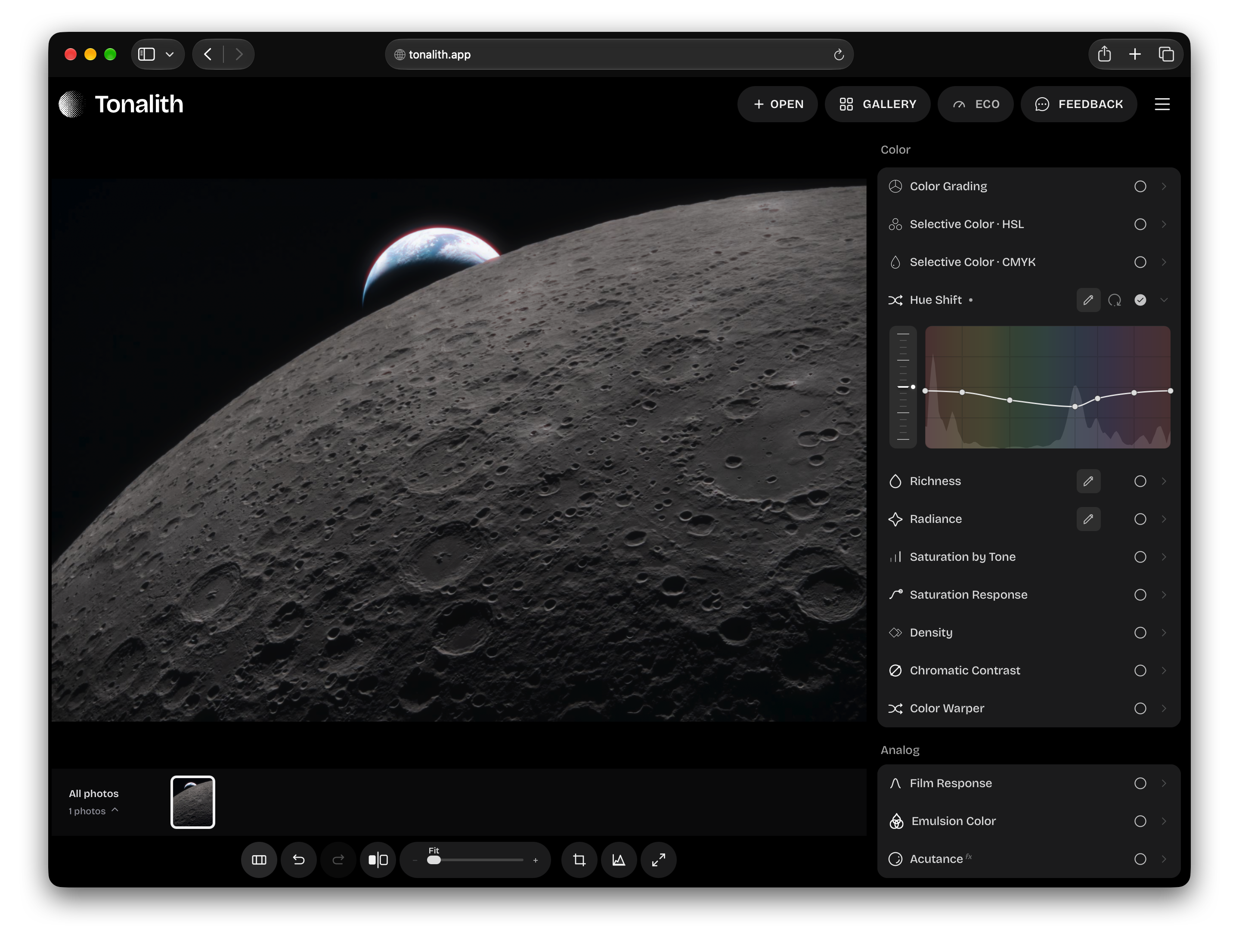Enable the Density toggle circle

1140,632
